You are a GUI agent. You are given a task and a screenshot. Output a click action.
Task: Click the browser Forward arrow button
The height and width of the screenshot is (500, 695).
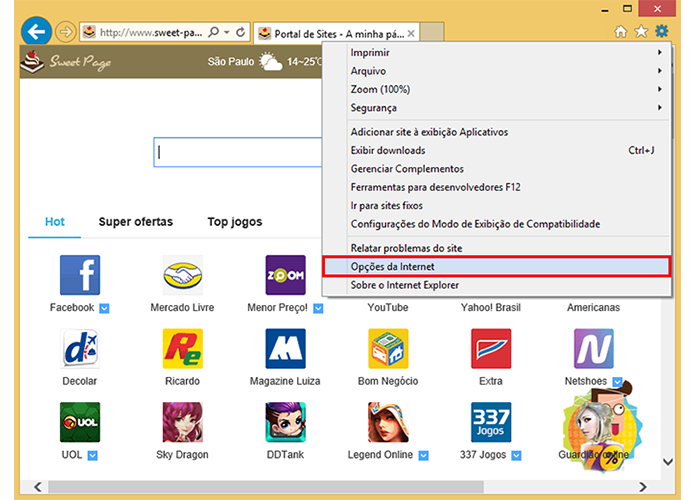[66, 32]
